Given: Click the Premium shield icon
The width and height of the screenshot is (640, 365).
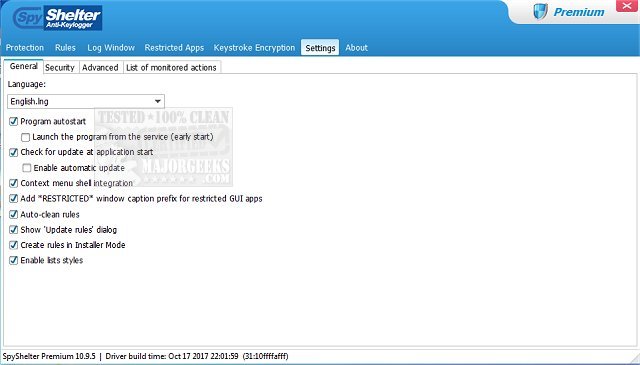Looking at the screenshot, I should pos(540,12).
